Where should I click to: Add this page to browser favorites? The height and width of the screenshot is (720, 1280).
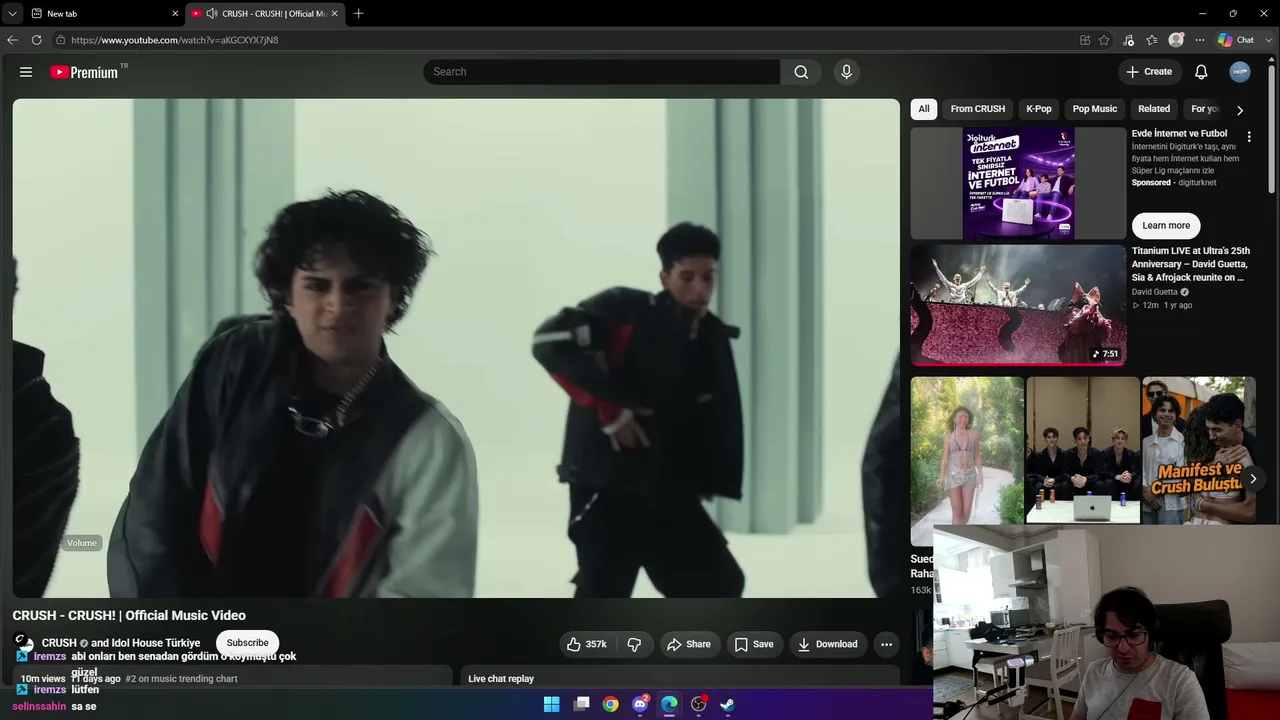[1104, 40]
